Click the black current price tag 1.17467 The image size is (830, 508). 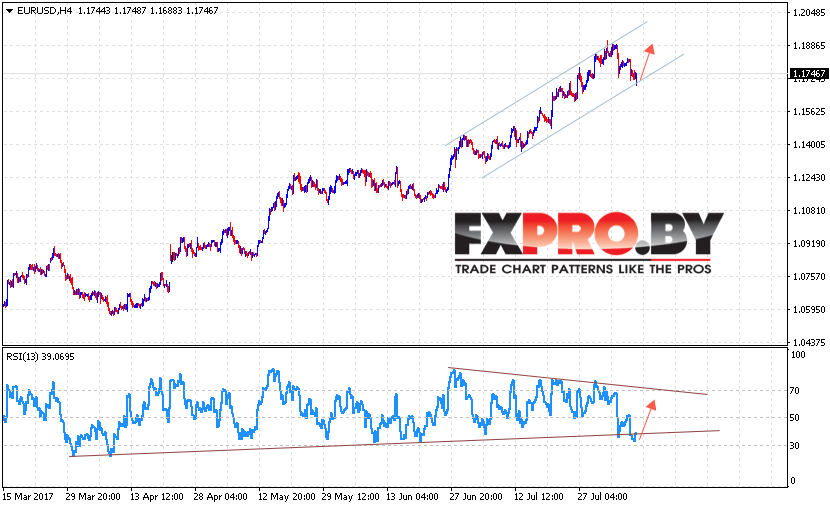point(809,74)
